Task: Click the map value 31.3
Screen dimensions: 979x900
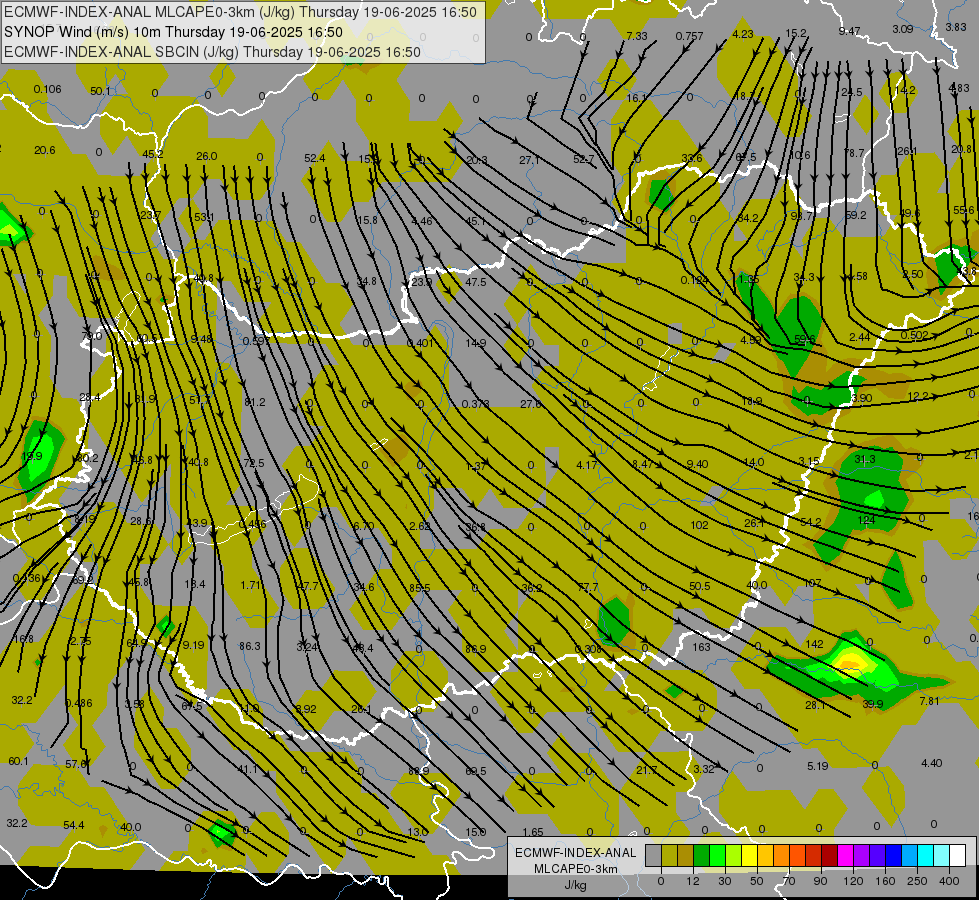Action: click(865, 459)
